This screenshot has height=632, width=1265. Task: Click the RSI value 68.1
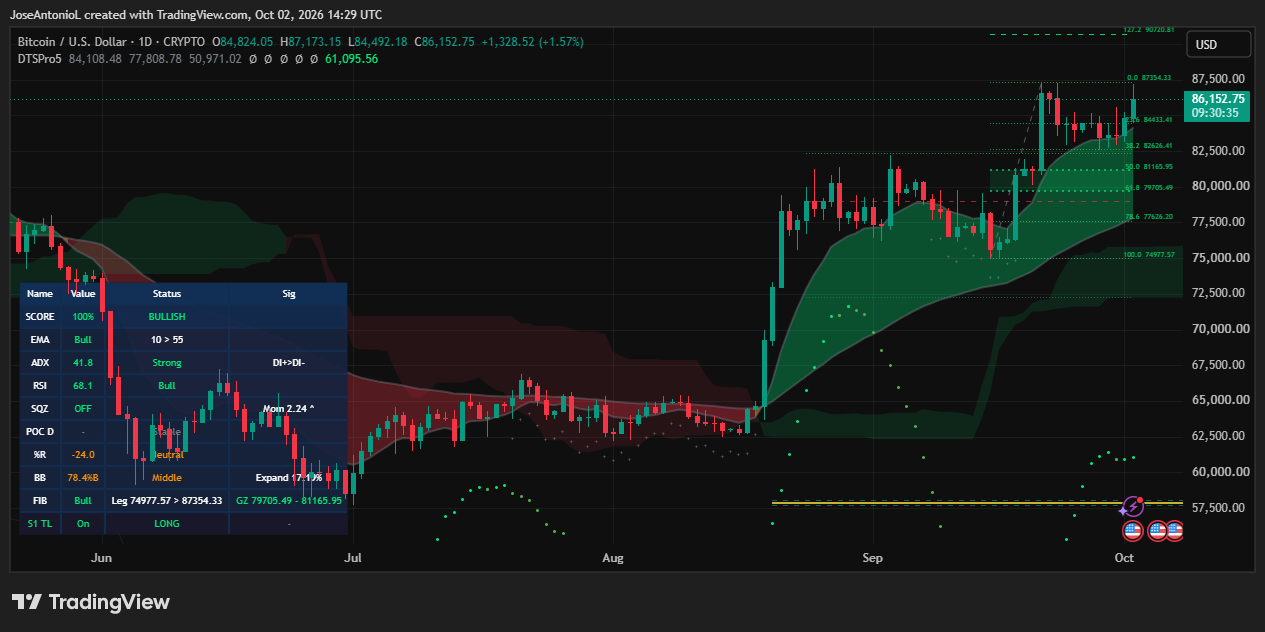click(83, 386)
